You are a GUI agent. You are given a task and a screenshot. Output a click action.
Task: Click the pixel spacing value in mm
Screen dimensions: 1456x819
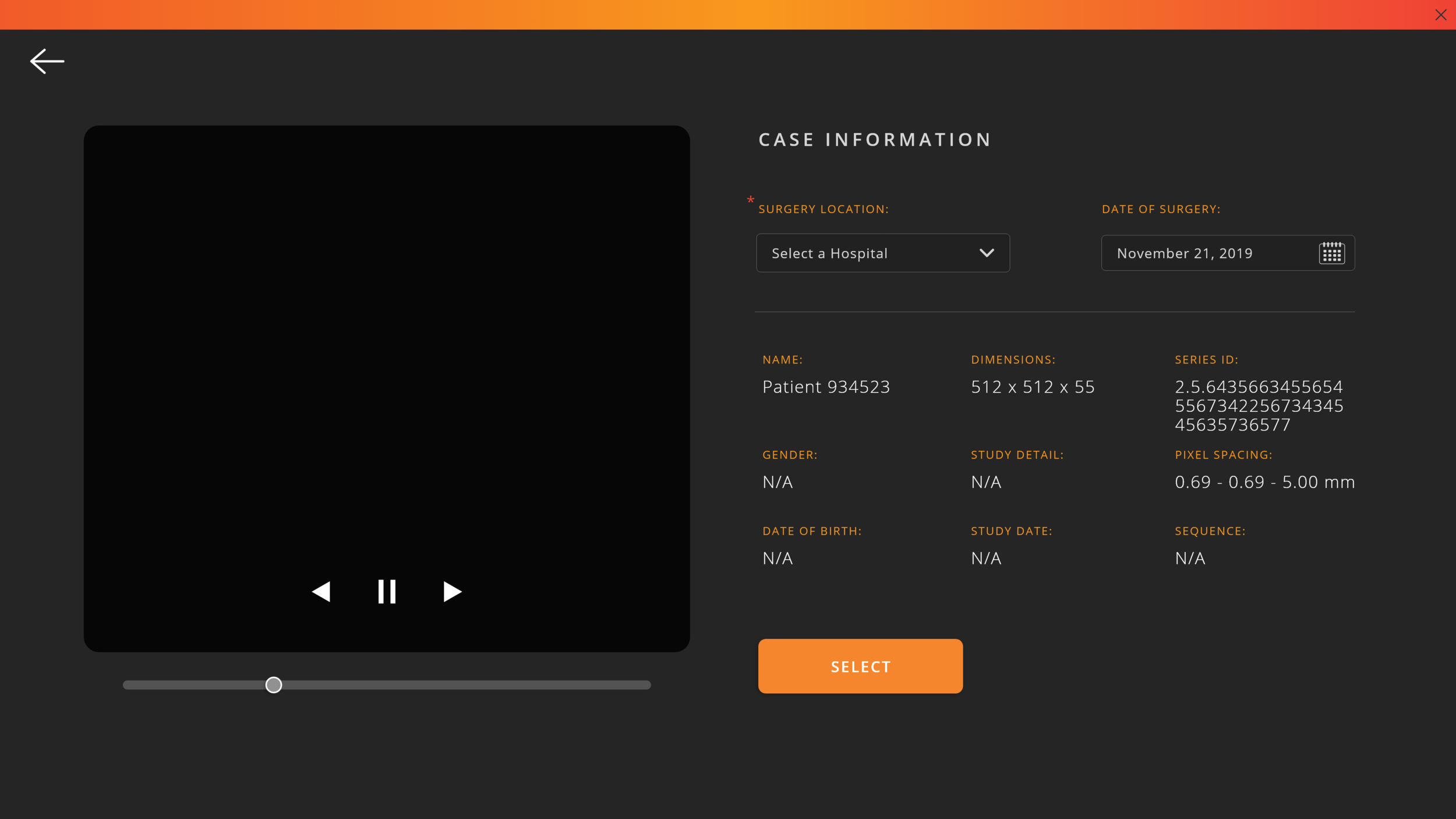click(x=1264, y=482)
